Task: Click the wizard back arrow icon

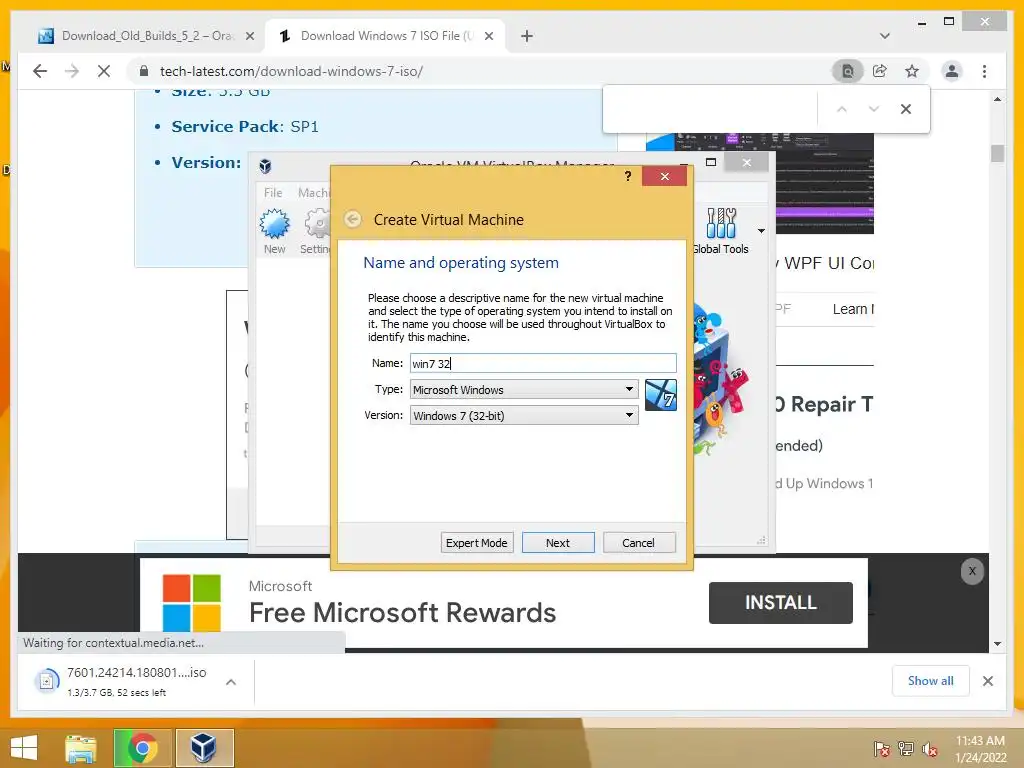Action: [x=353, y=219]
